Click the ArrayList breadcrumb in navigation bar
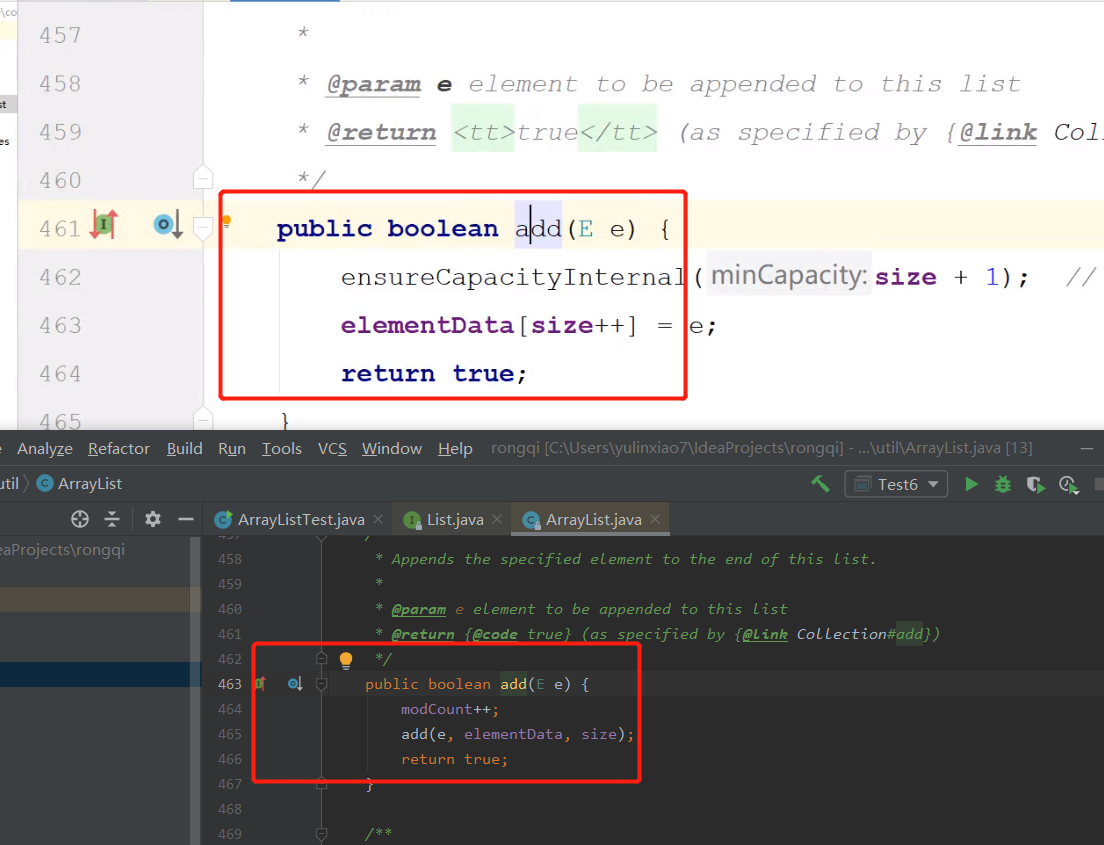 [80, 484]
